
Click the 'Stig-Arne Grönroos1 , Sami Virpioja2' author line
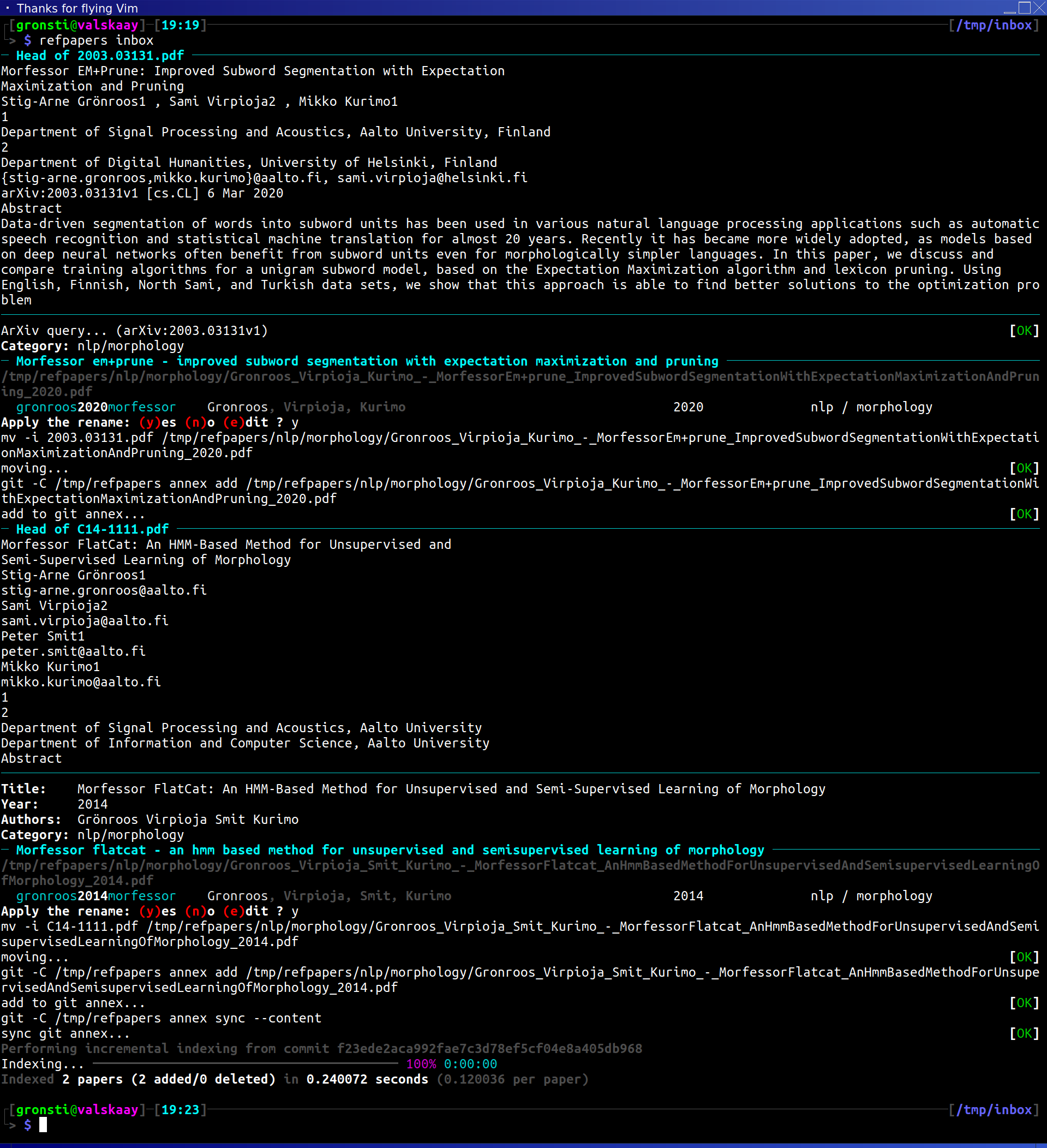[x=199, y=101]
